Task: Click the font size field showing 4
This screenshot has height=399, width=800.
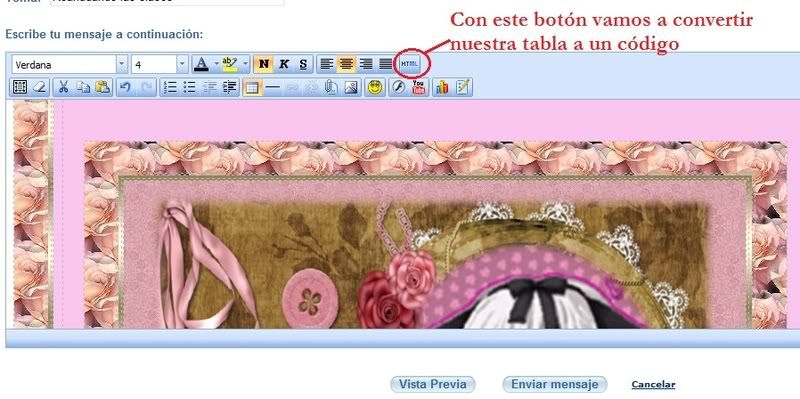Action: [154, 65]
